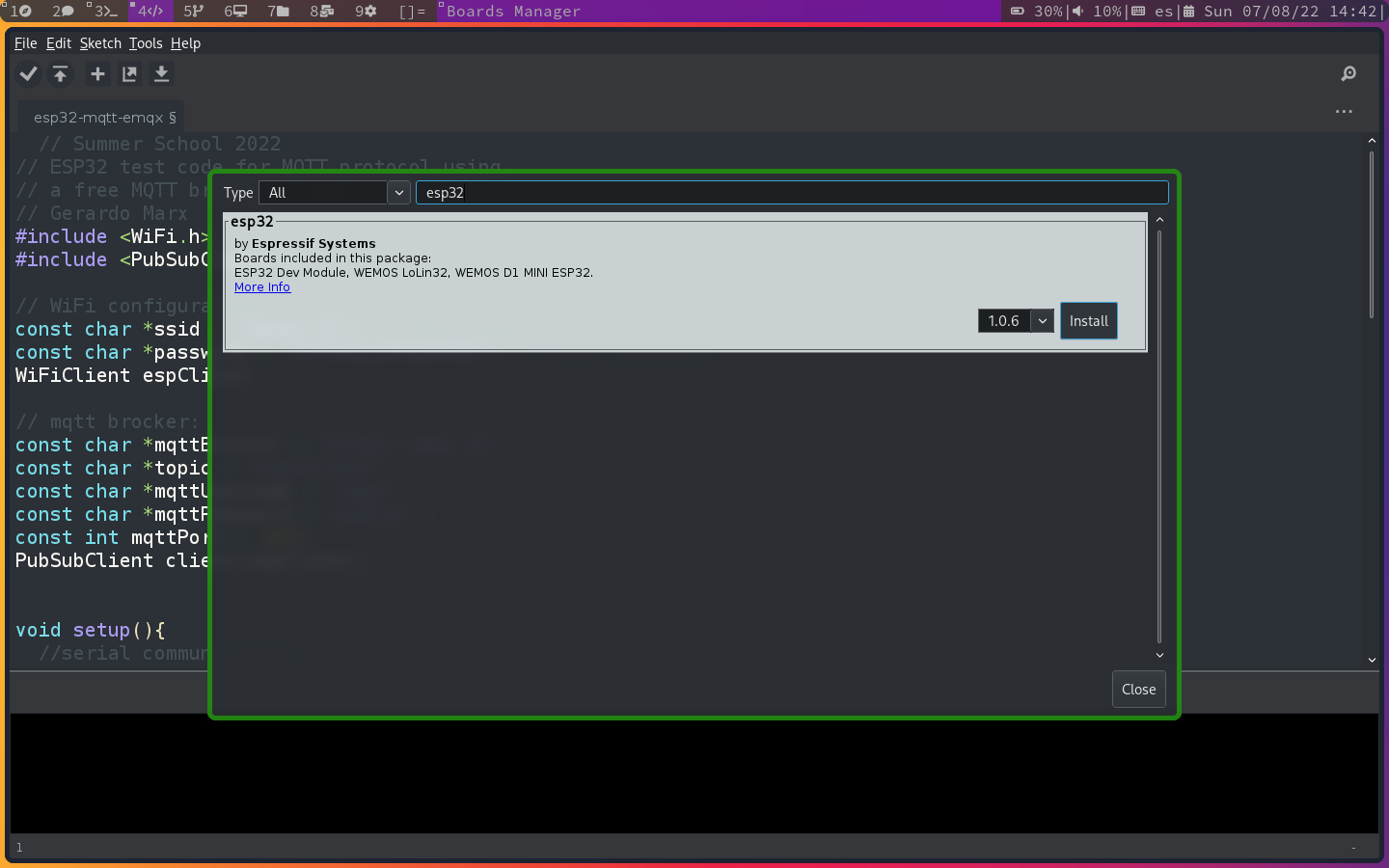Click the Save sketch download-arrow icon
The width and height of the screenshot is (1389, 868).
[x=161, y=74]
